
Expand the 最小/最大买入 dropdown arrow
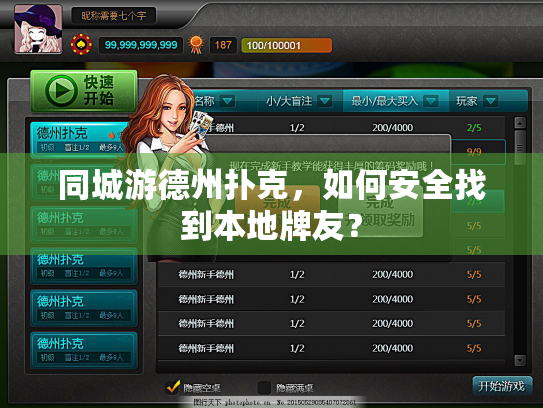coord(431,101)
